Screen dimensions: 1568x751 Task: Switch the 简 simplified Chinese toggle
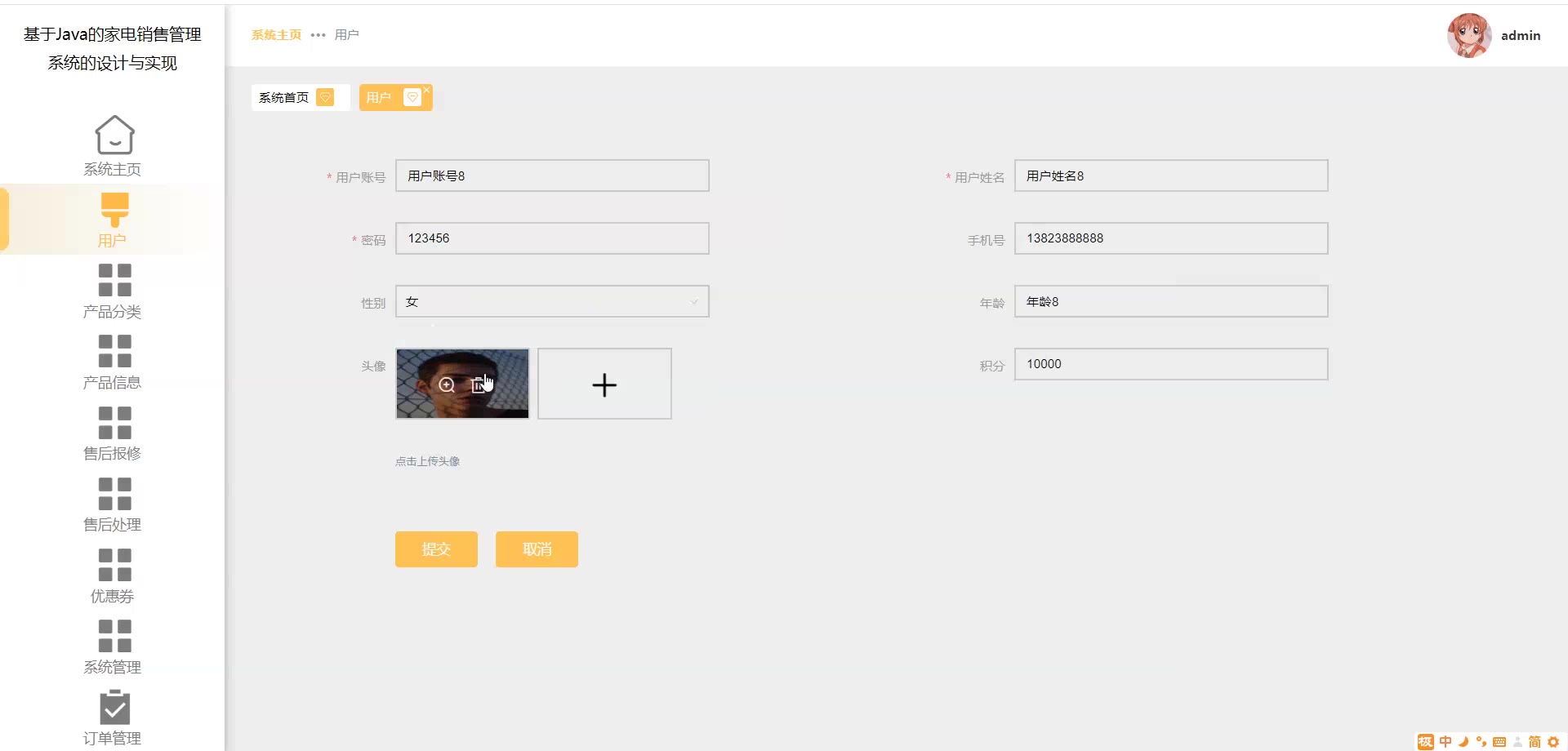1535,741
